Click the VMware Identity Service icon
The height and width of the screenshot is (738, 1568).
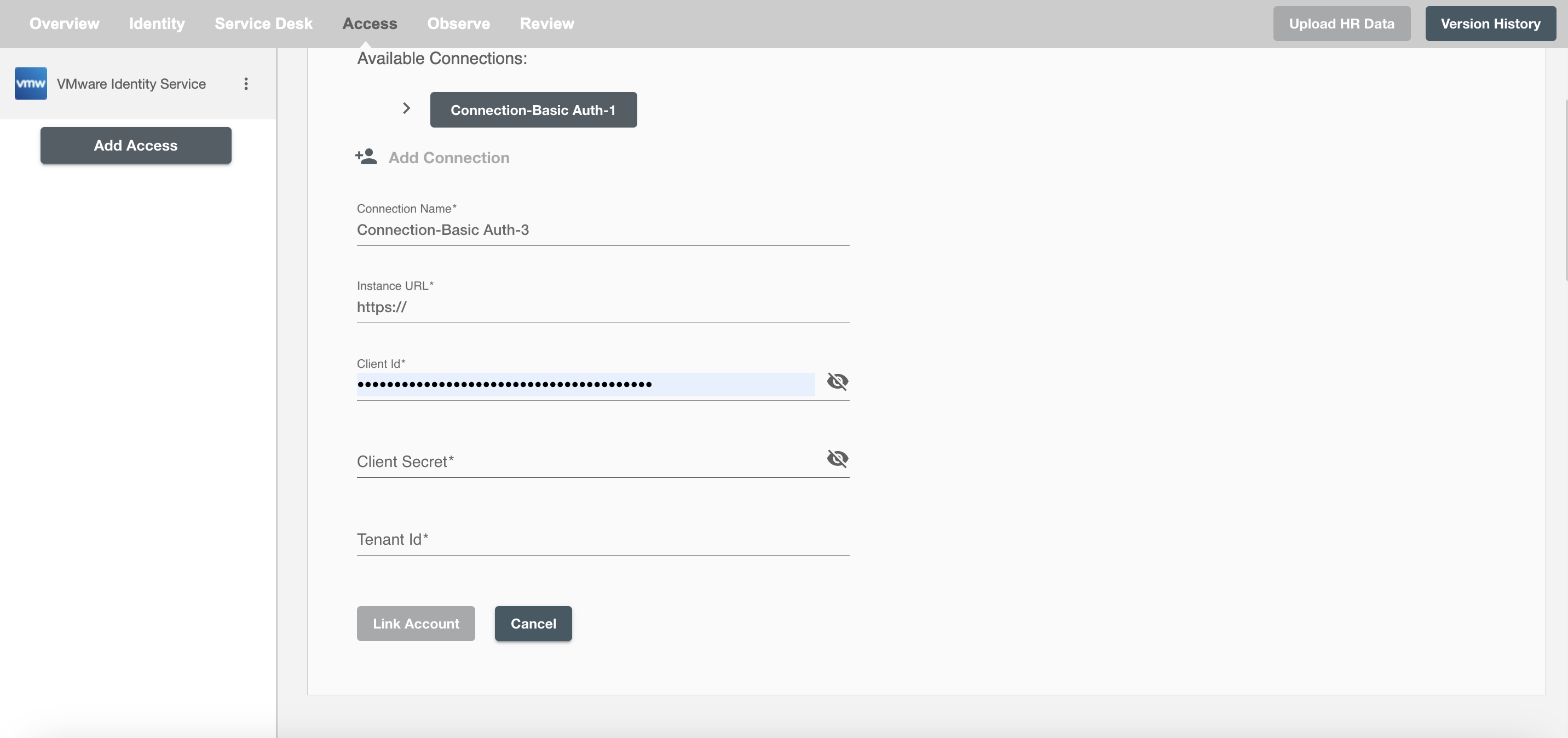point(31,83)
